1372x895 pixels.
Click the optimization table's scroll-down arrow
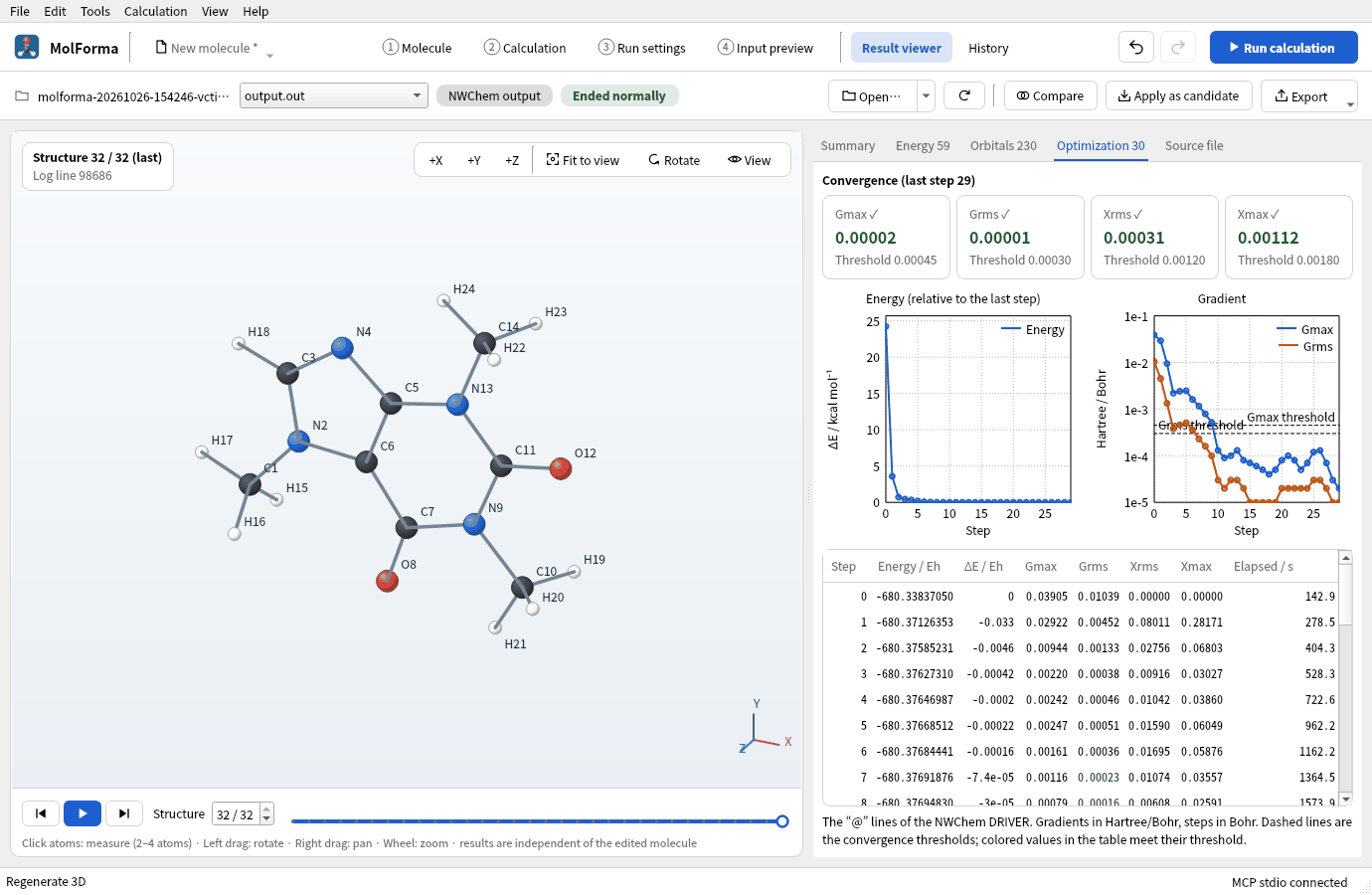tap(1346, 799)
